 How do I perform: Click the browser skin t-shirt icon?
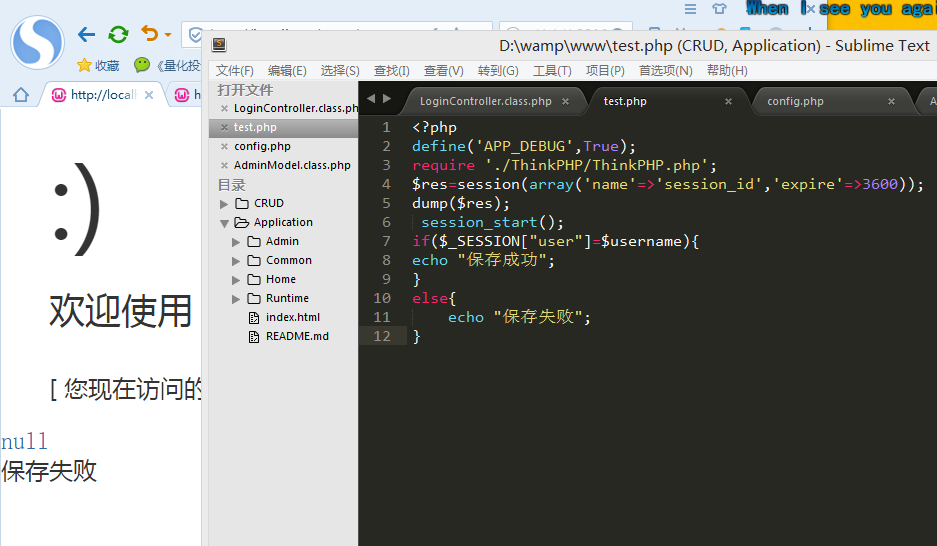(719, 9)
